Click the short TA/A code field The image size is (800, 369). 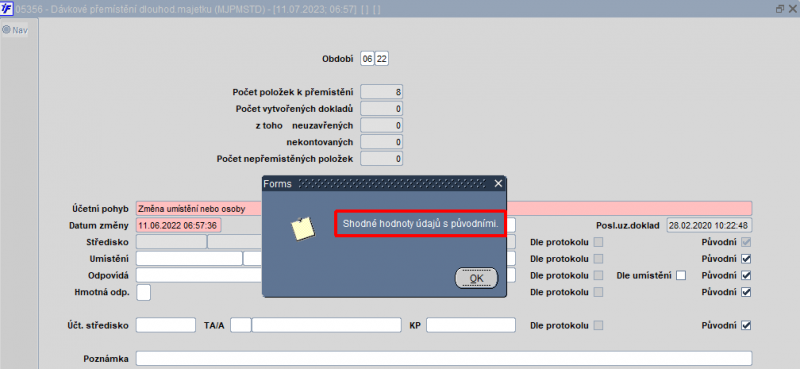tap(241, 325)
